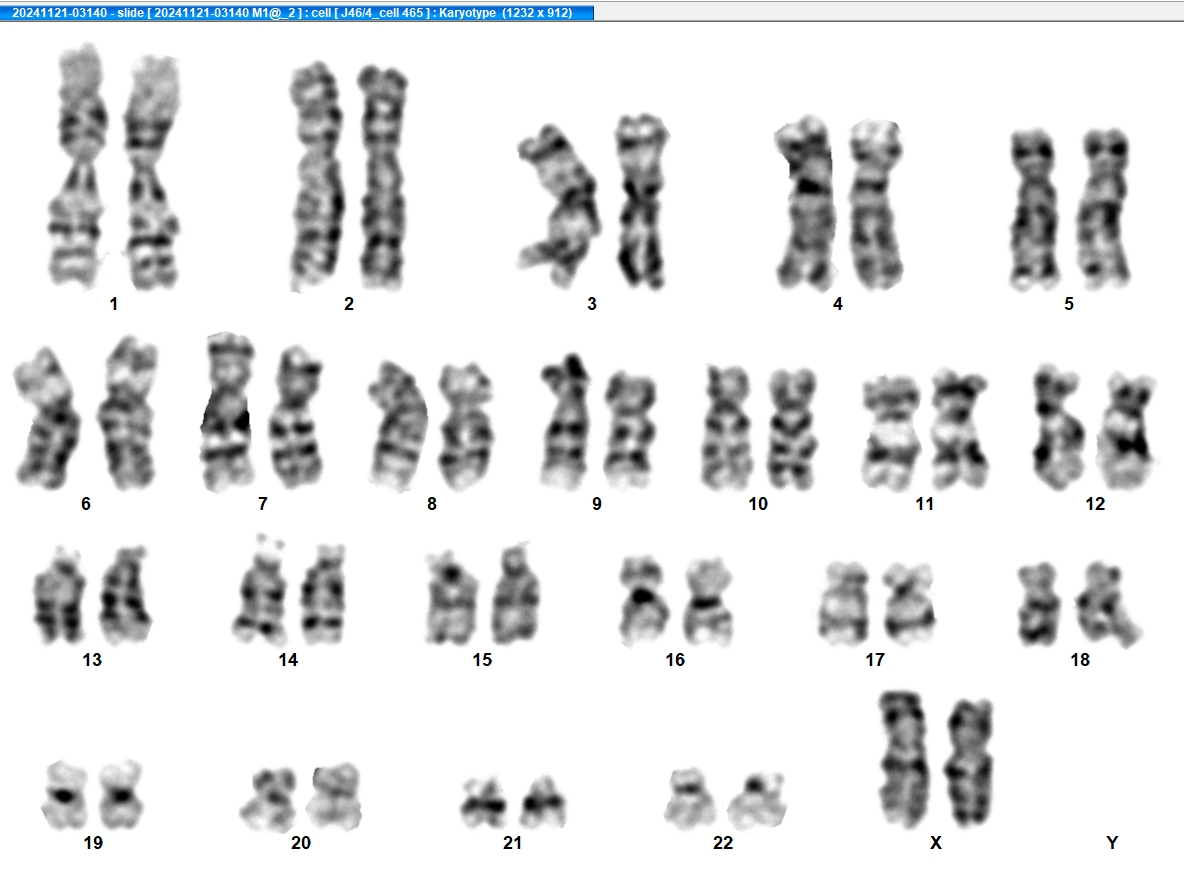
Task: Select the left chromosome 6 homolog
Action: point(47,416)
